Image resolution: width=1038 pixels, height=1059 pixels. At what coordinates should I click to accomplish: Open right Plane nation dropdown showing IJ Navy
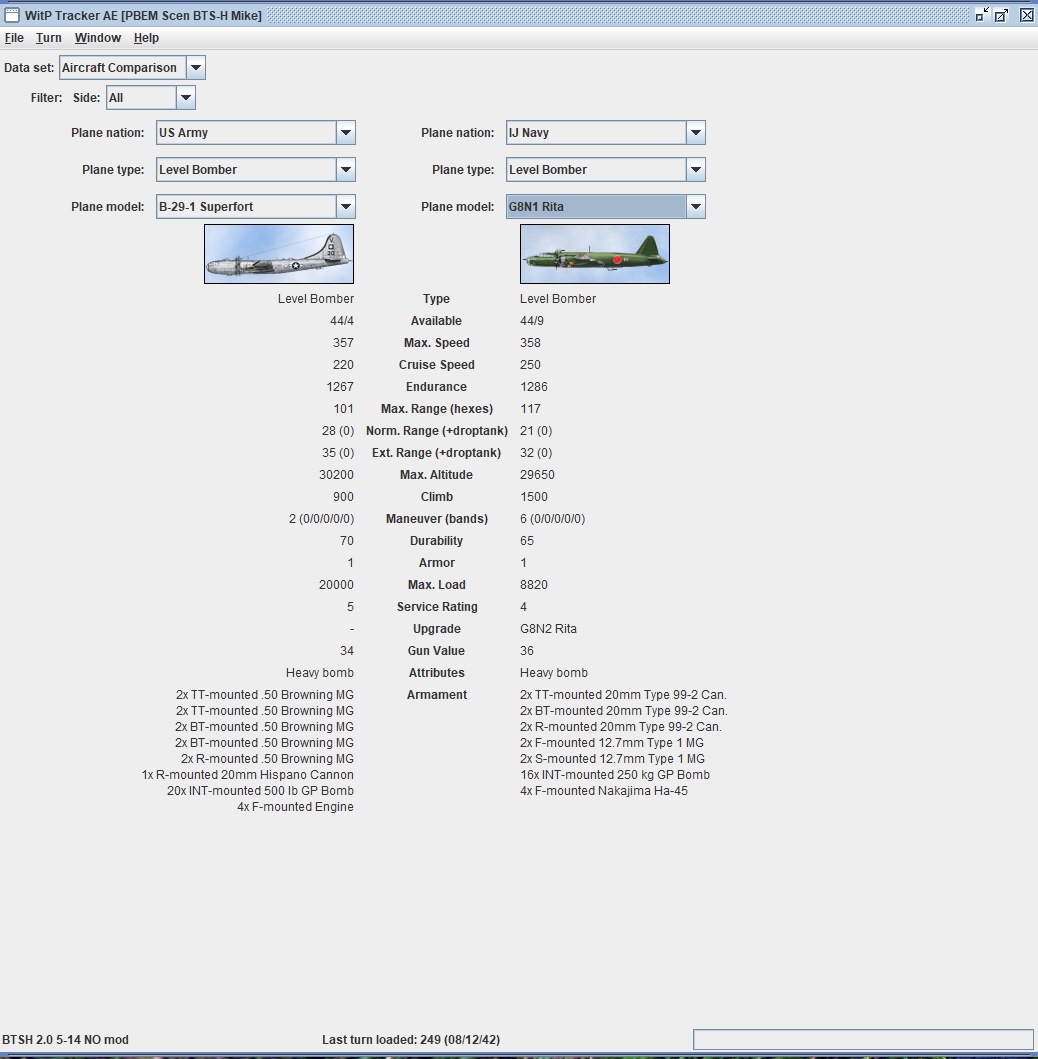coord(605,133)
